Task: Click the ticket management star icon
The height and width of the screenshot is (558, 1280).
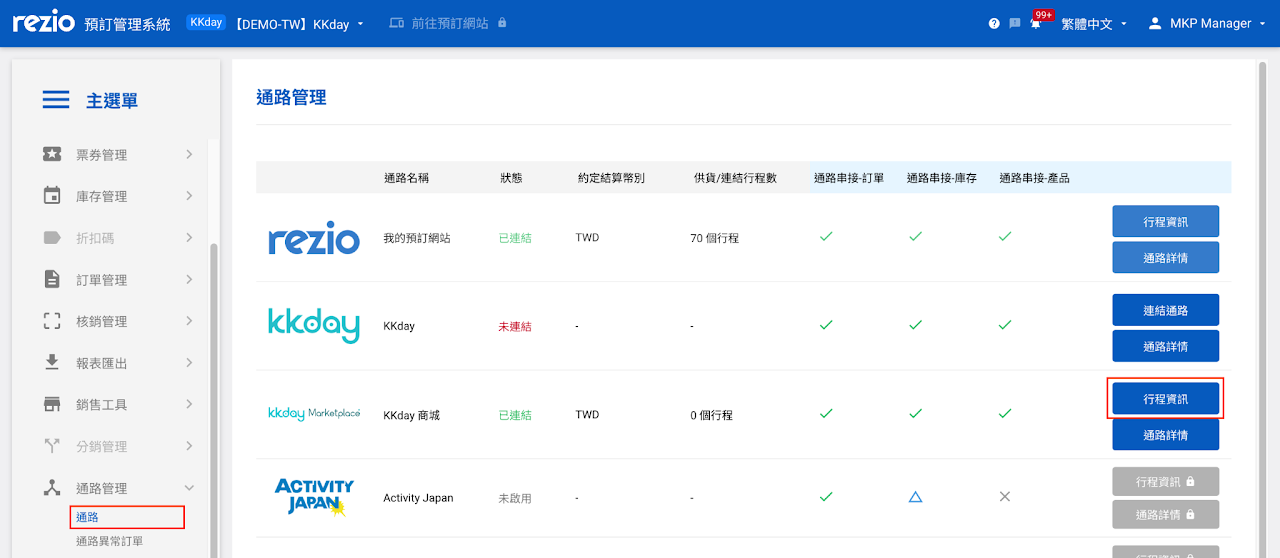Action: pos(52,154)
